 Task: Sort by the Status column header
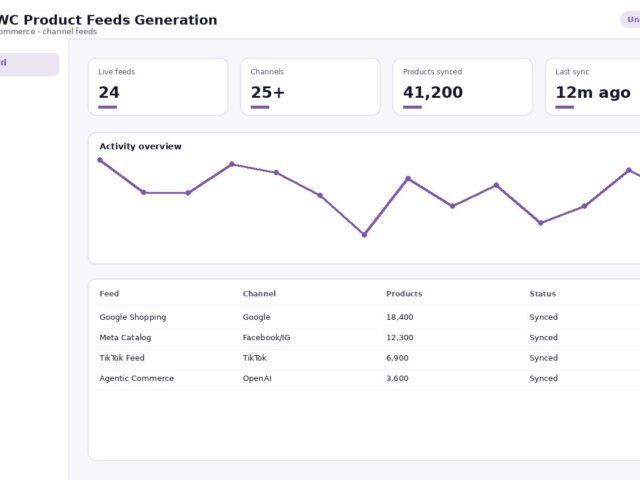[542, 293]
